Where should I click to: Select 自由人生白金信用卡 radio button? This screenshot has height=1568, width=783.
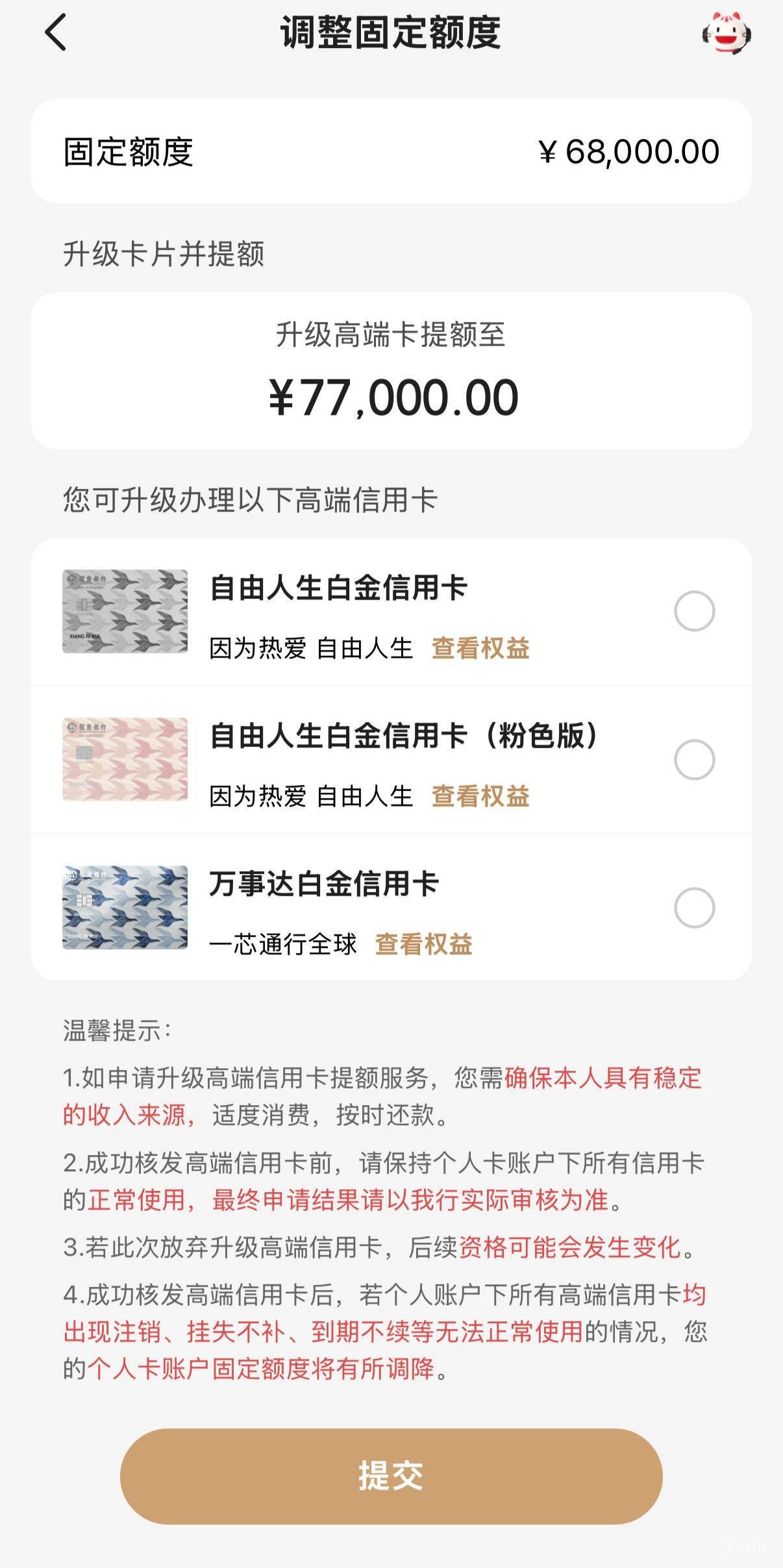(x=694, y=611)
